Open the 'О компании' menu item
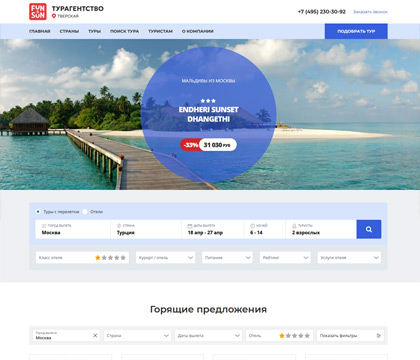Screen dimensions: 420x360 198,31
